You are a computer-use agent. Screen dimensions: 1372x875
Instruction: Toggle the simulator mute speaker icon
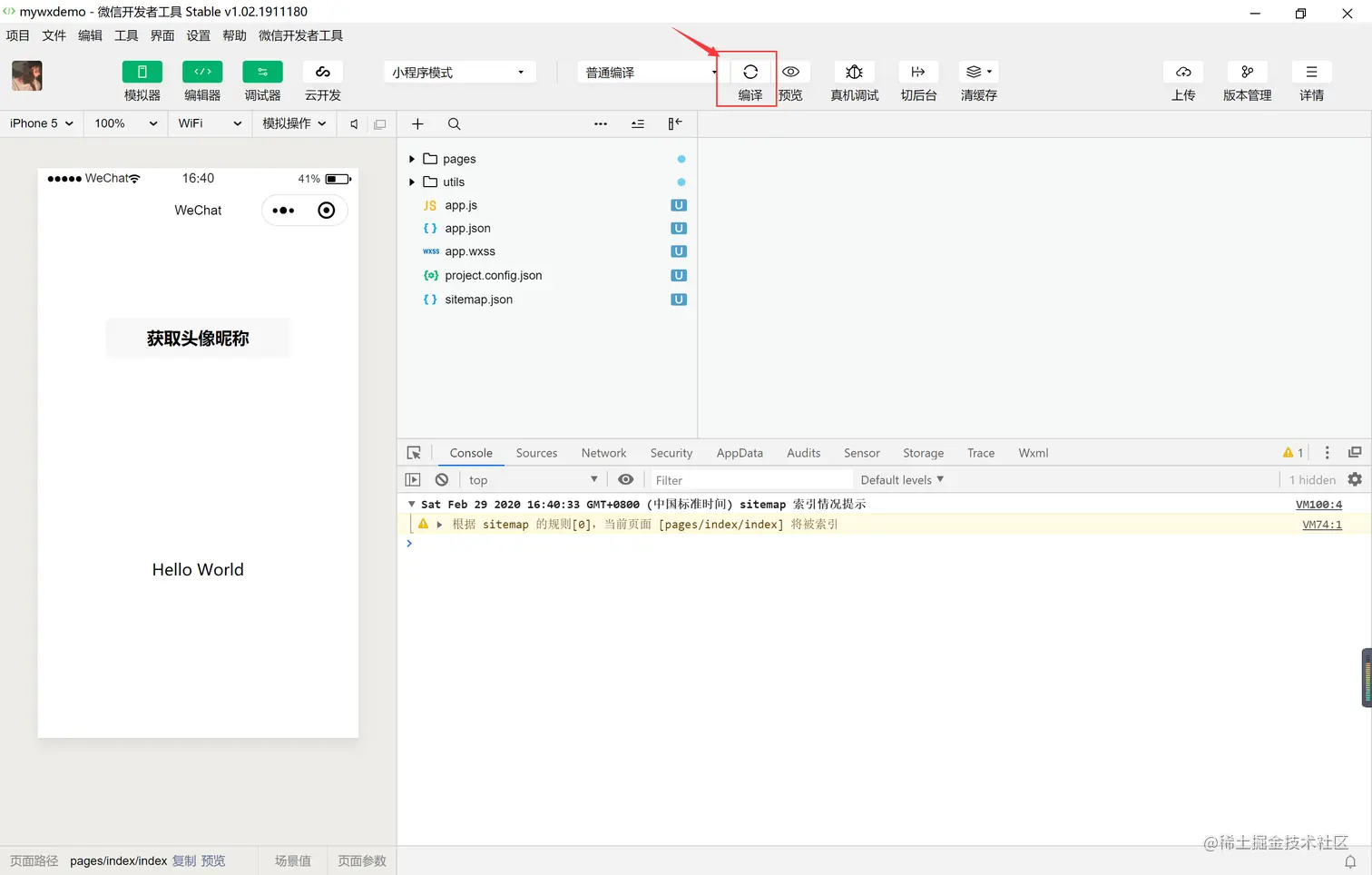(355, 124)
